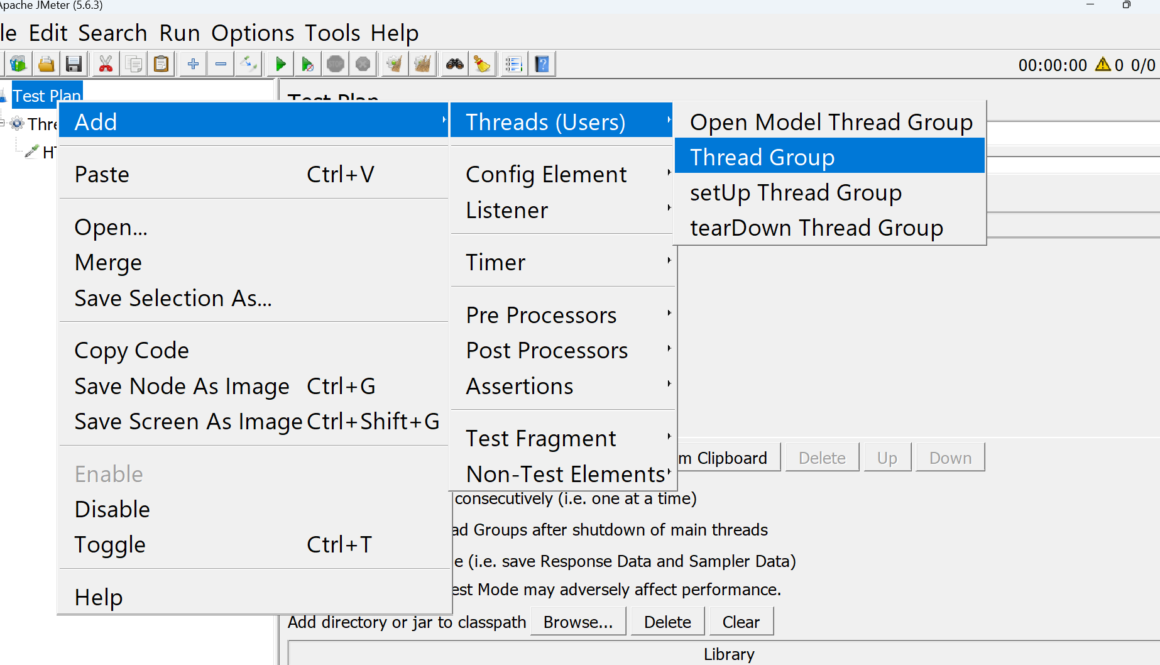Click the Templates toolbar icon
This screenshot has width=1160, height=665.
pos(19,64)
